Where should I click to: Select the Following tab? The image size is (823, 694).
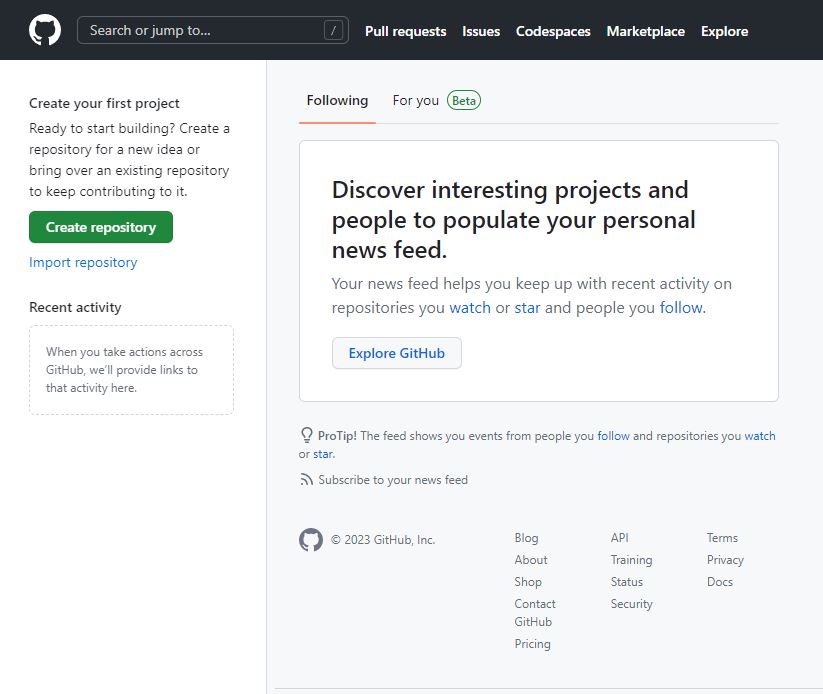[x=337, y=100]
